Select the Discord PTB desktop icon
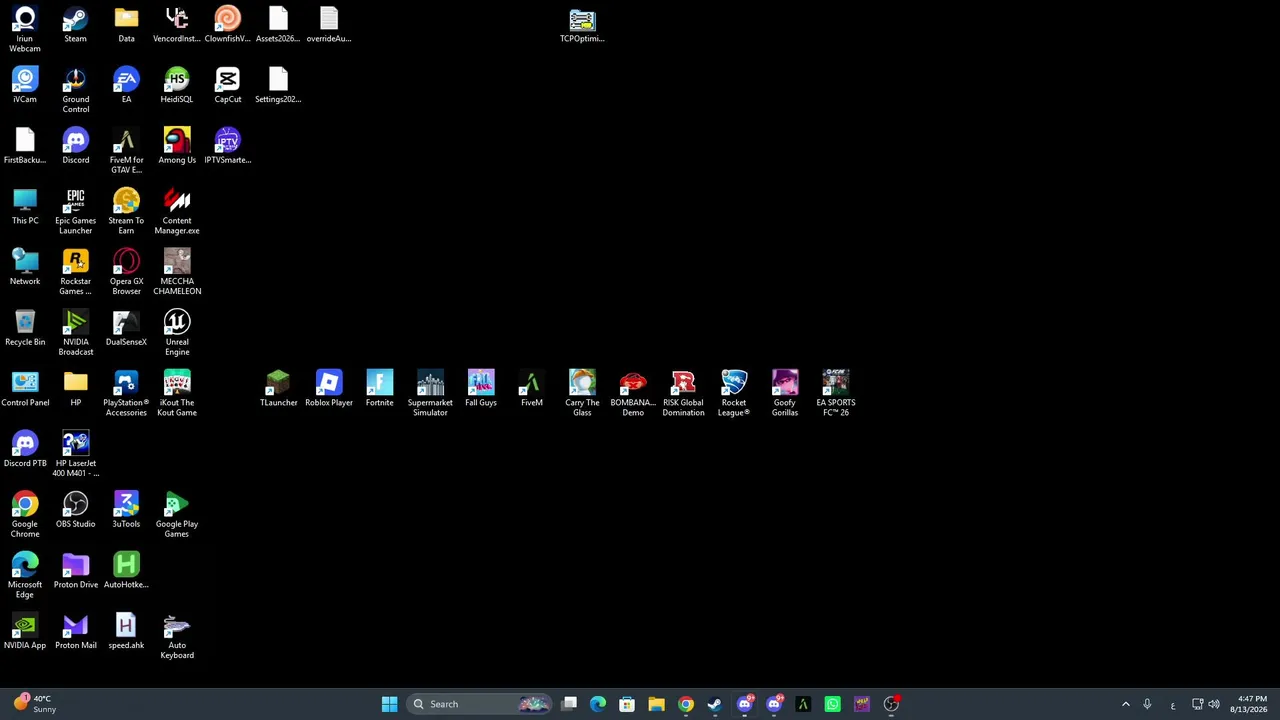The width and height of the screenshot is (1280, 720). pos(25,450)
